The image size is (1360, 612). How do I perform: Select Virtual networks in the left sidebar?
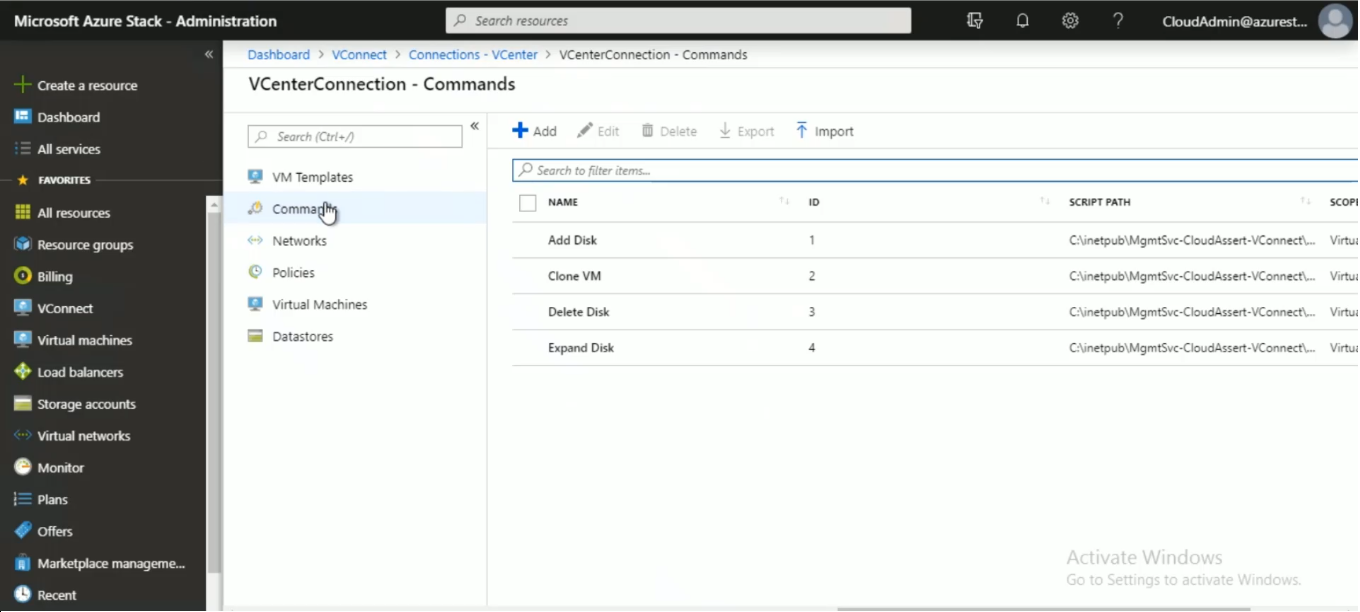click(x=84, y=436)
